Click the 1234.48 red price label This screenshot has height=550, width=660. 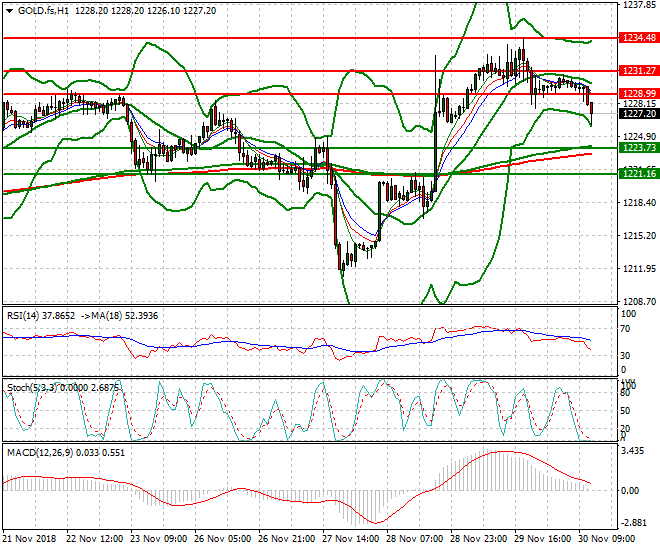639,38
